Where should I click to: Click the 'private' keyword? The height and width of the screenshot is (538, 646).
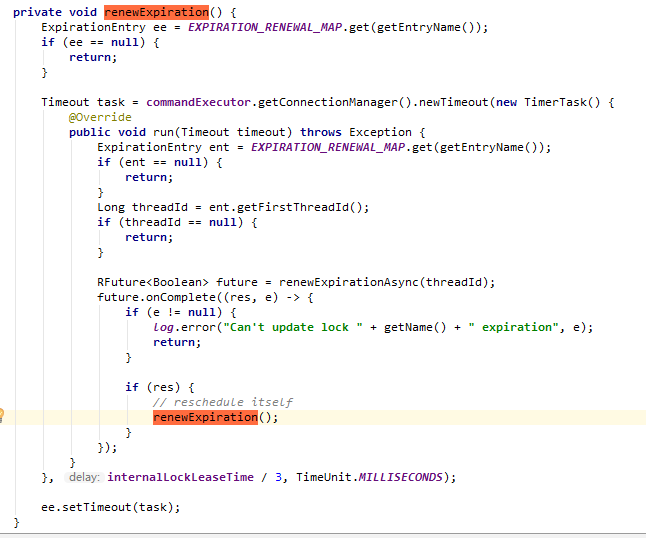37,12
